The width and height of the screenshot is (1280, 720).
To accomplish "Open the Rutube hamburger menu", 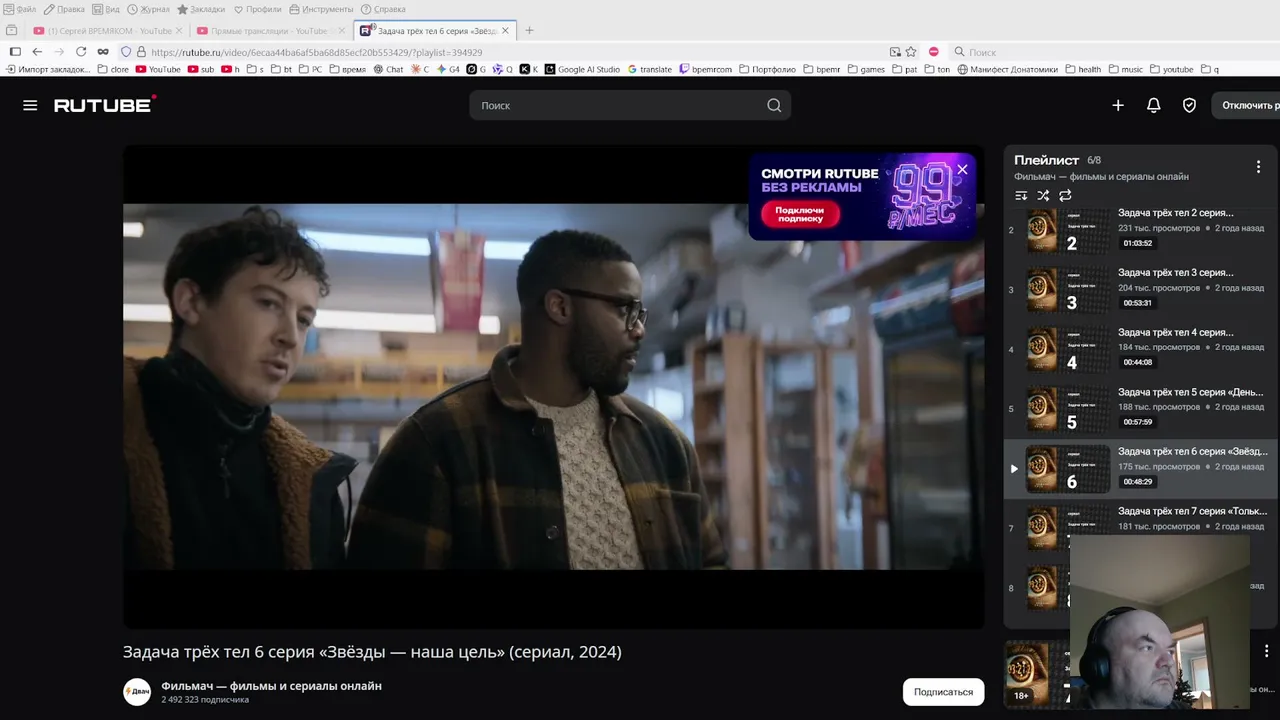I will [x=30, y=105].
